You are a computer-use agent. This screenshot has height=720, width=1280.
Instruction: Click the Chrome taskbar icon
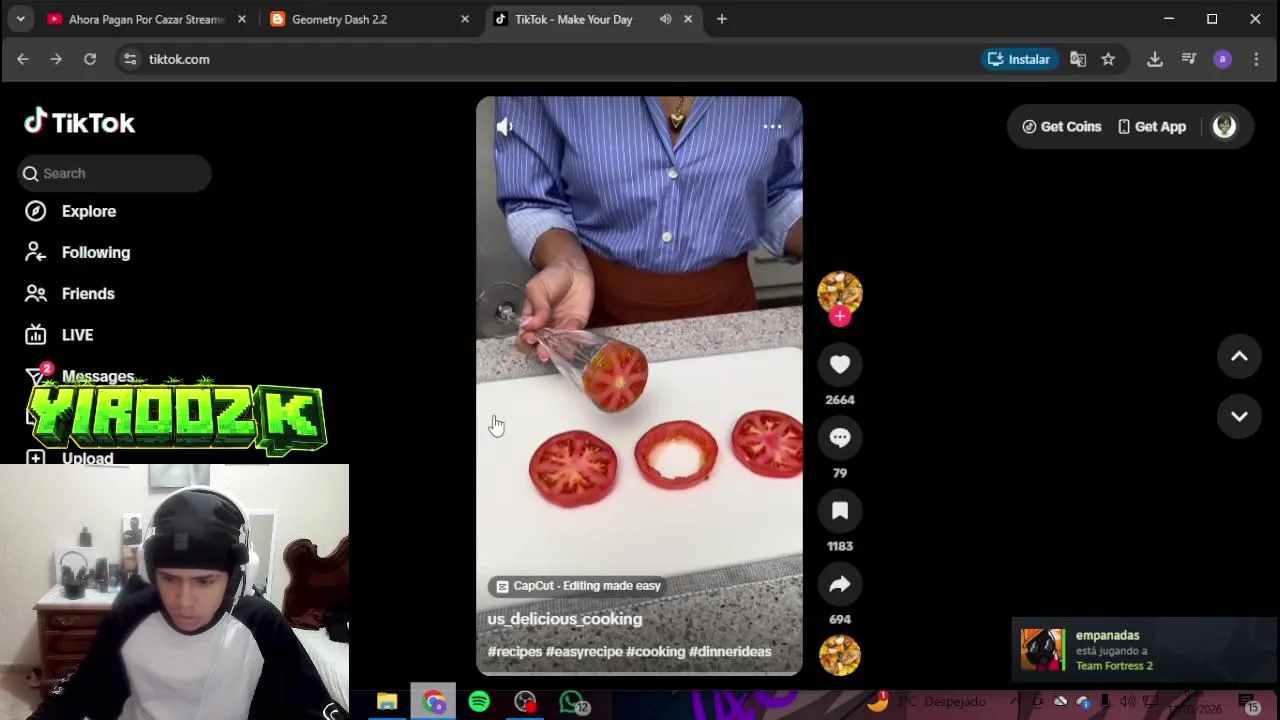[x=433, y=702]
